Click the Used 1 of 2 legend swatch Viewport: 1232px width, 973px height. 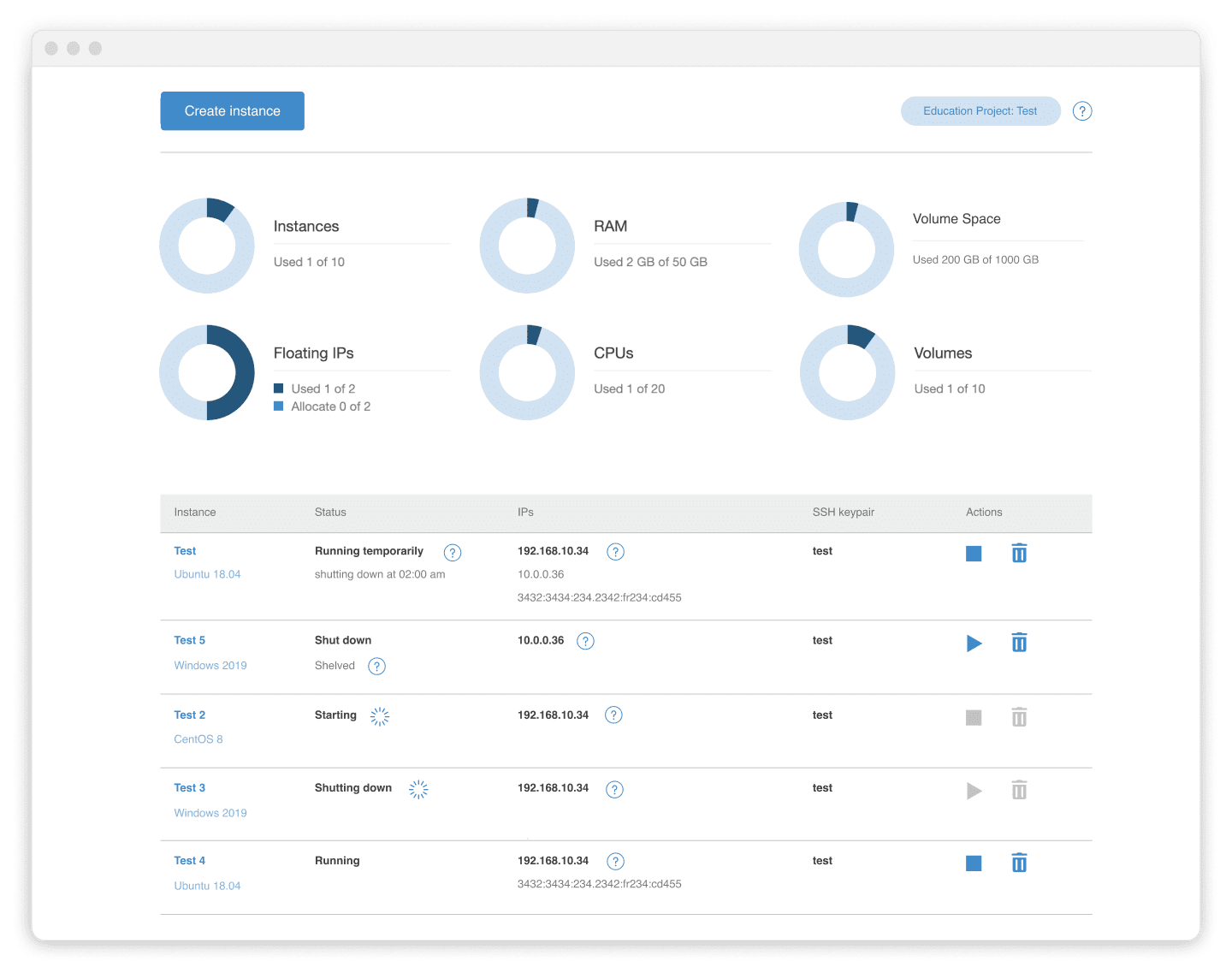click(278, 389)
